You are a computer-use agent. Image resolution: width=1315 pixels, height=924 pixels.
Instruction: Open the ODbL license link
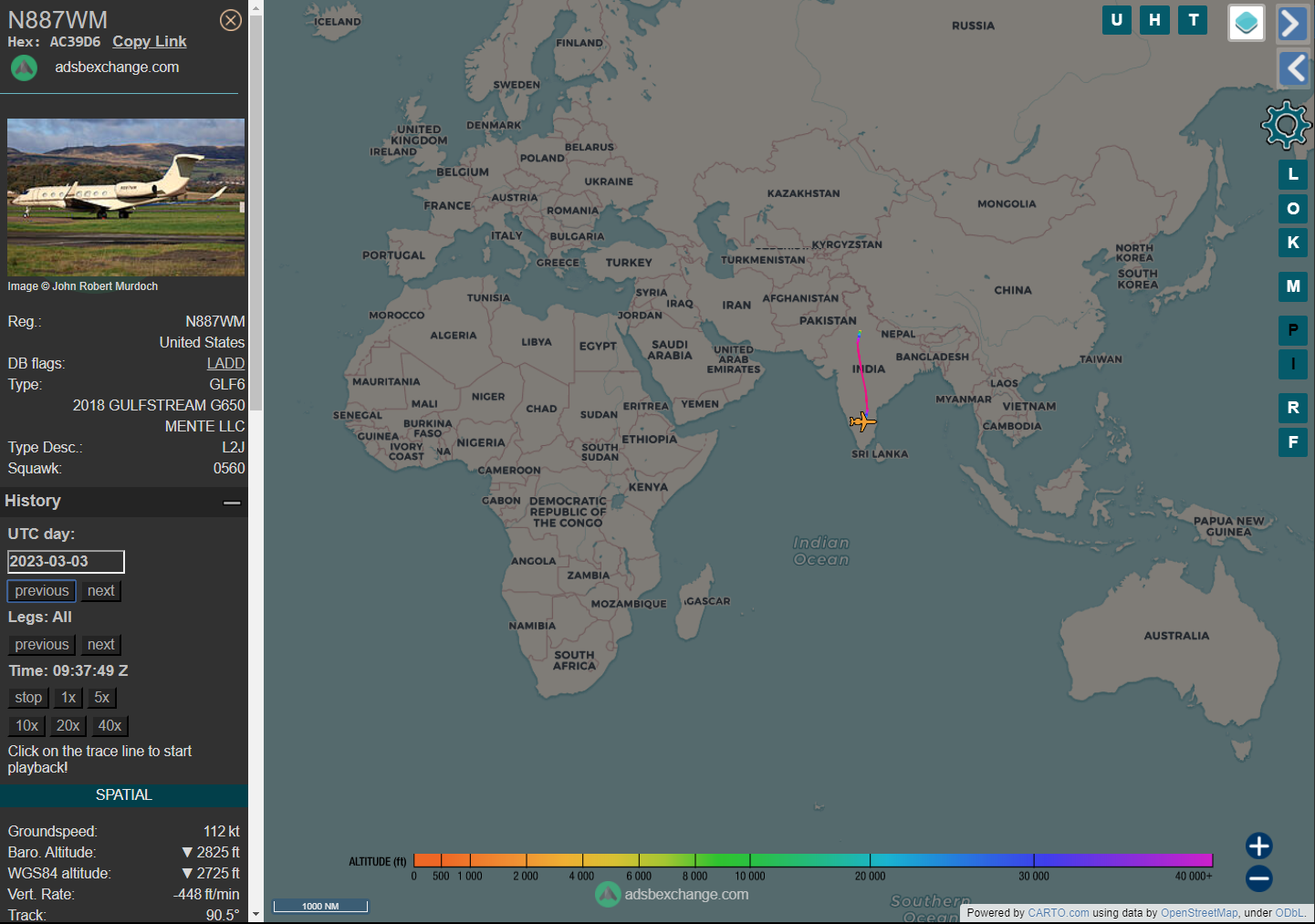[1289, 913]
